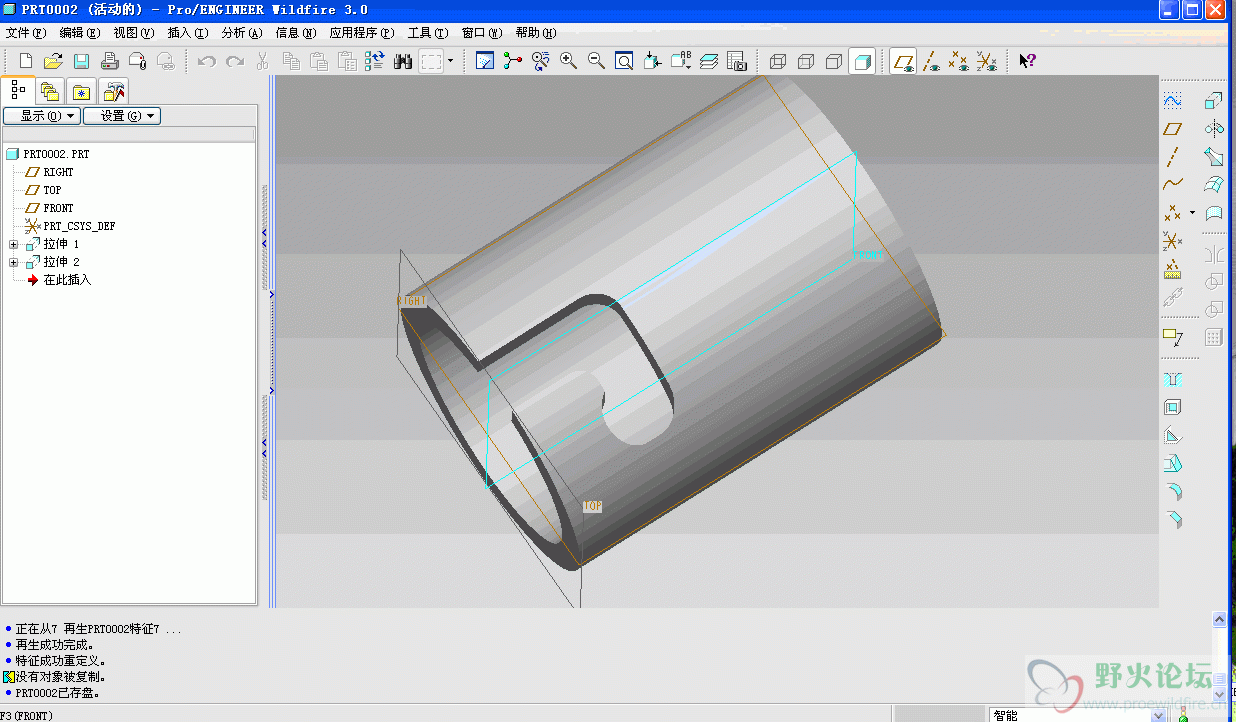Click the datum curve tool
The image size is (1236, 722).
point(1173,184)
